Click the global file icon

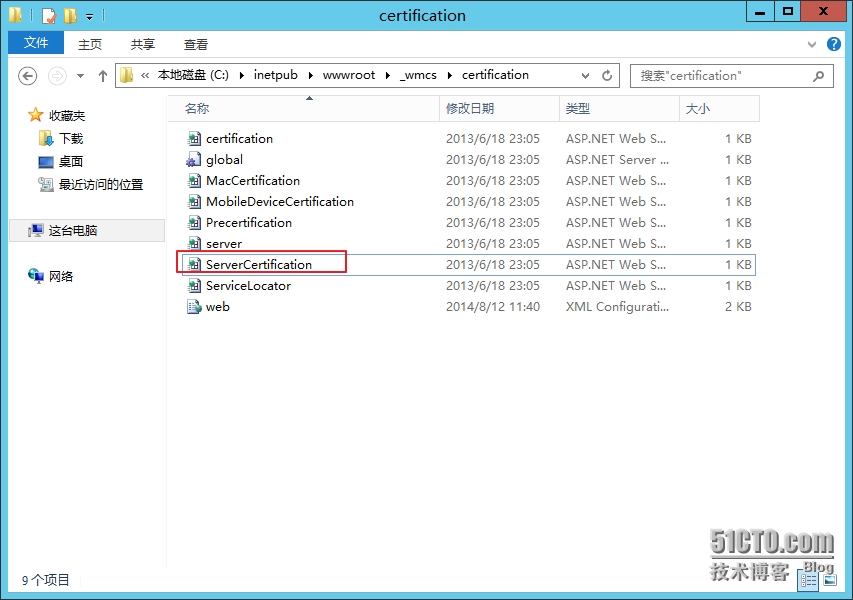(194, 160)
